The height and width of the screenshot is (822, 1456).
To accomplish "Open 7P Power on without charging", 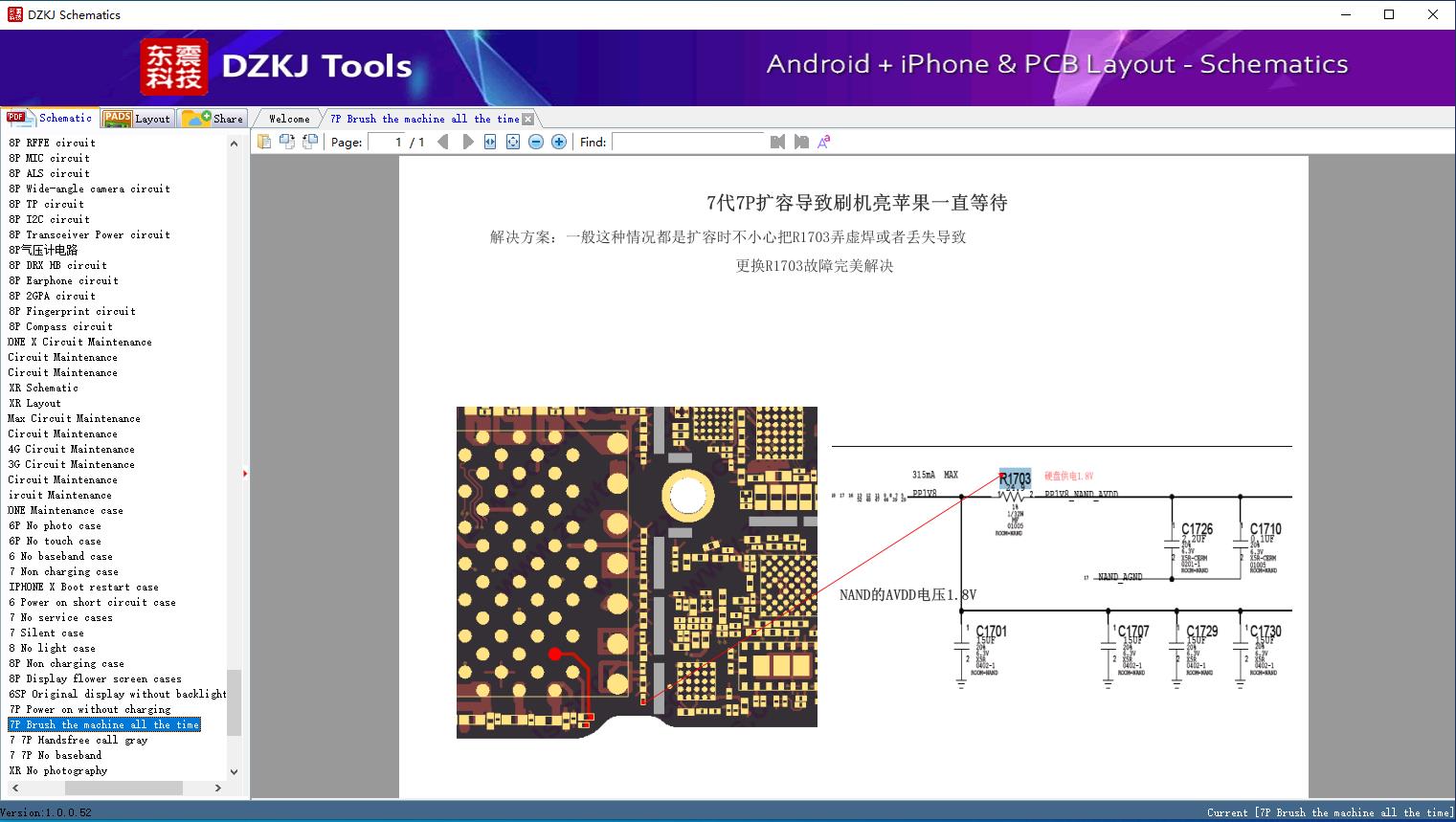I will coord(89,709).
